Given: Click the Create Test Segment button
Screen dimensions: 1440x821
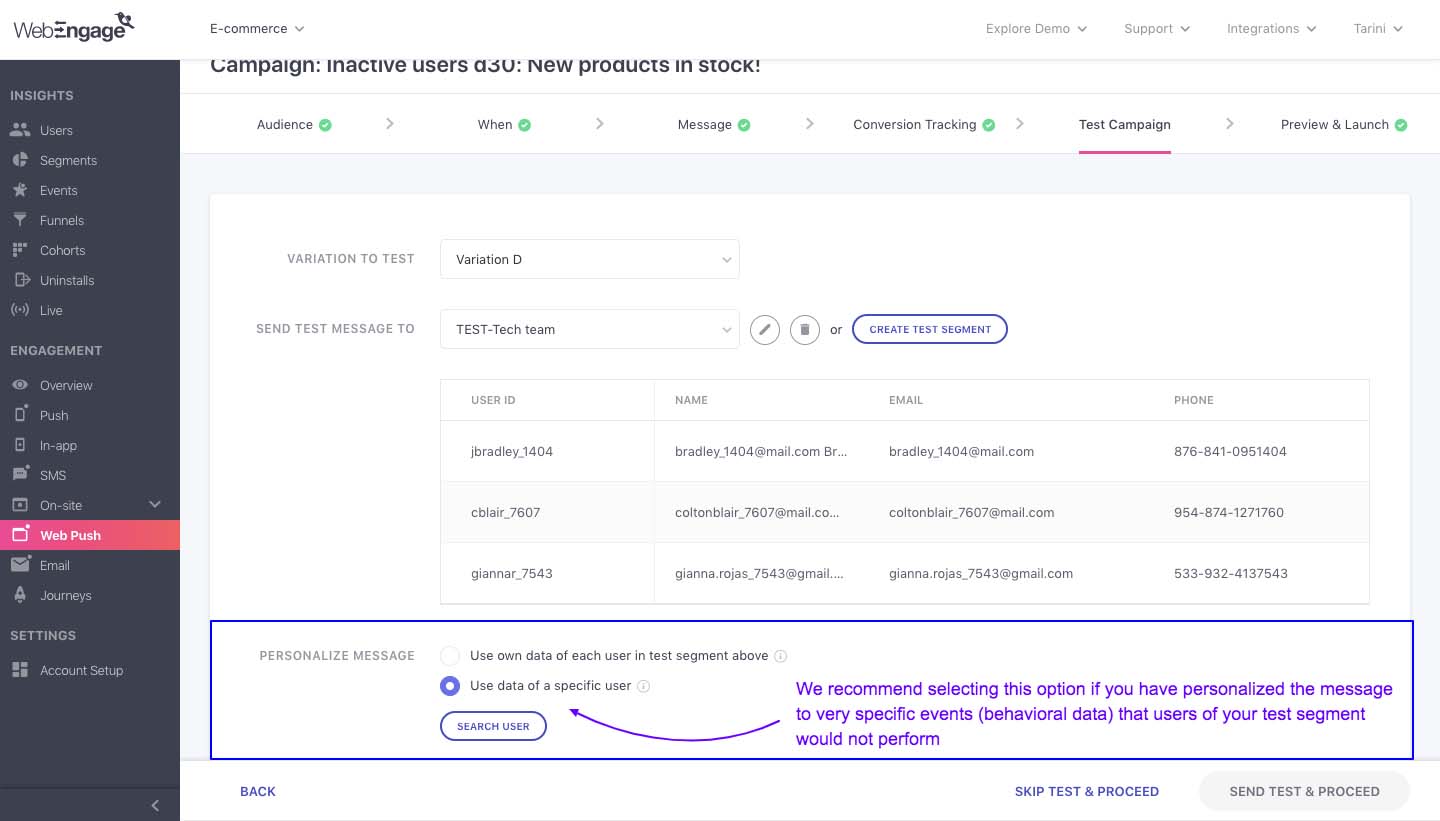Looking at the screenshot, I should coord(930,329).
